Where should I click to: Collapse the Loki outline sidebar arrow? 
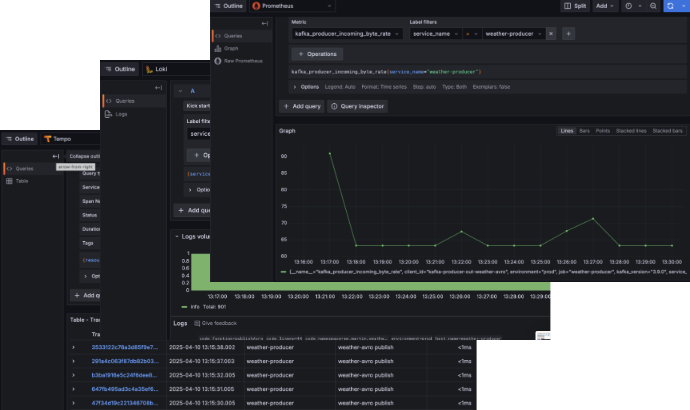(x=158, y=88)
